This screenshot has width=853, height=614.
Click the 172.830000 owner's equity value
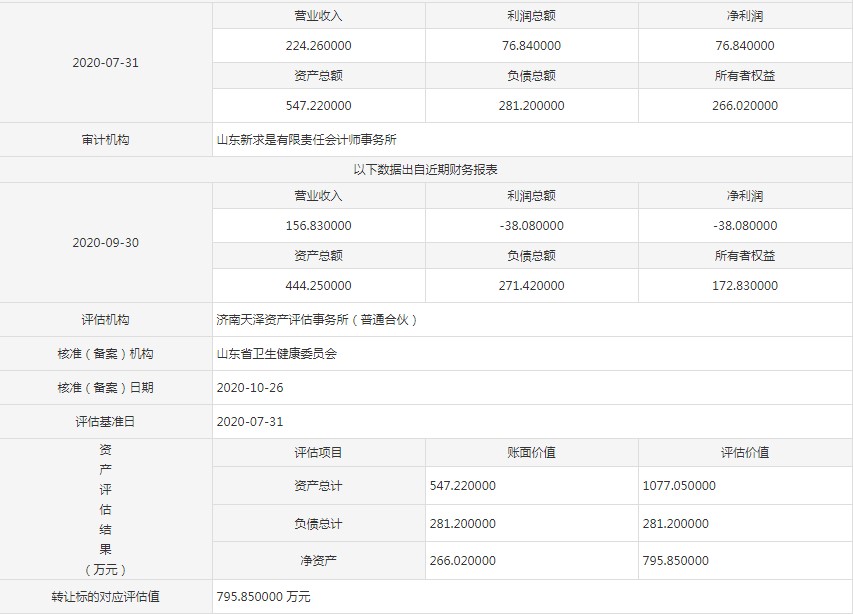(x=744, y=286)
